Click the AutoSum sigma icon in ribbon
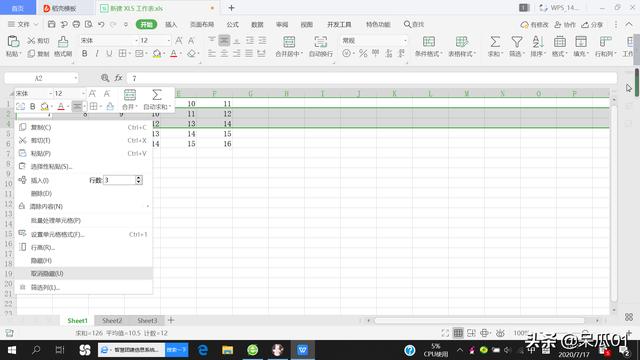This screenshot has height=360, width=640. pyautogui.click(x=495, y=42)
